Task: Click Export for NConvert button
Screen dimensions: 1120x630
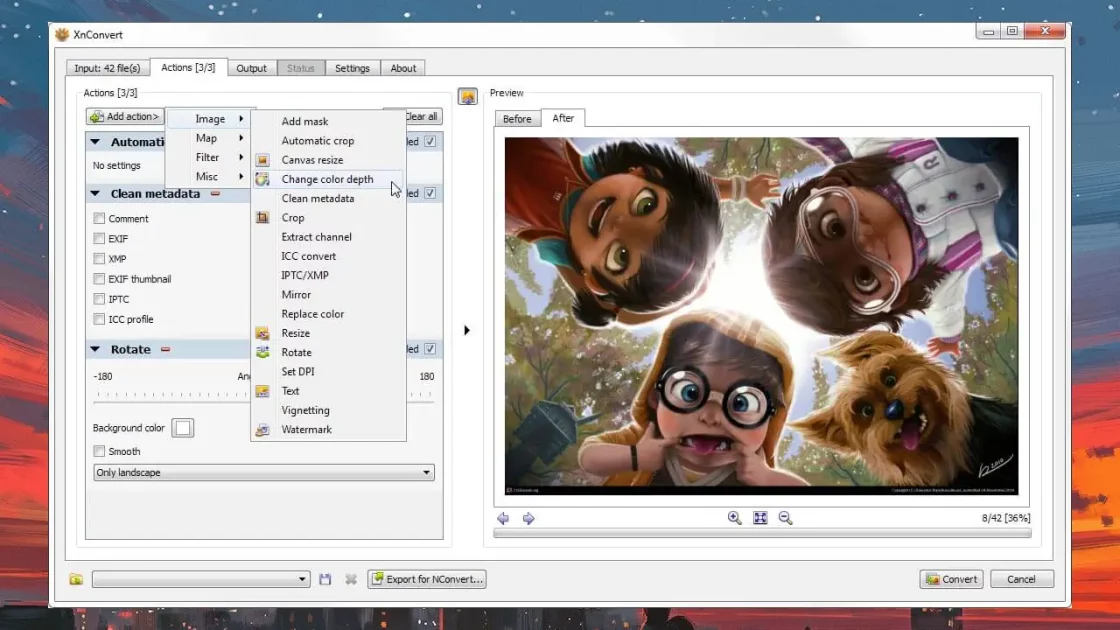Action: (427, 579)
